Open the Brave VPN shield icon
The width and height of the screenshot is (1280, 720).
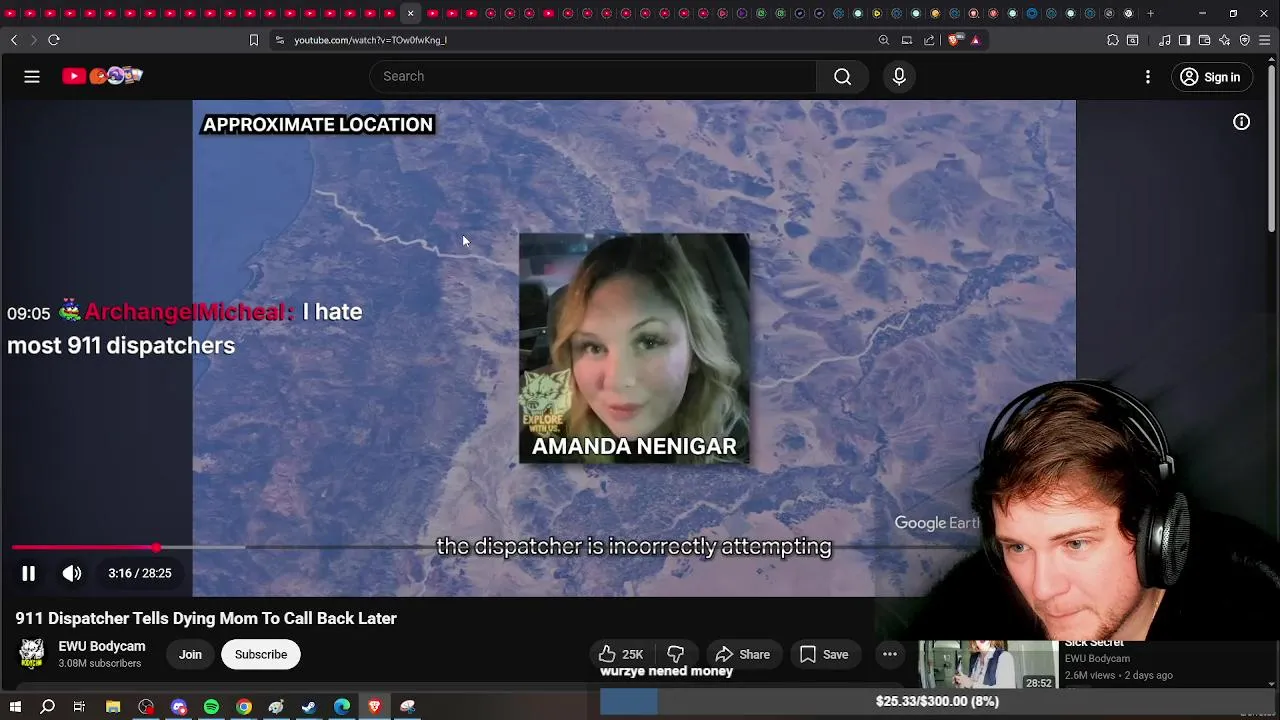(x=1245, y=40)
